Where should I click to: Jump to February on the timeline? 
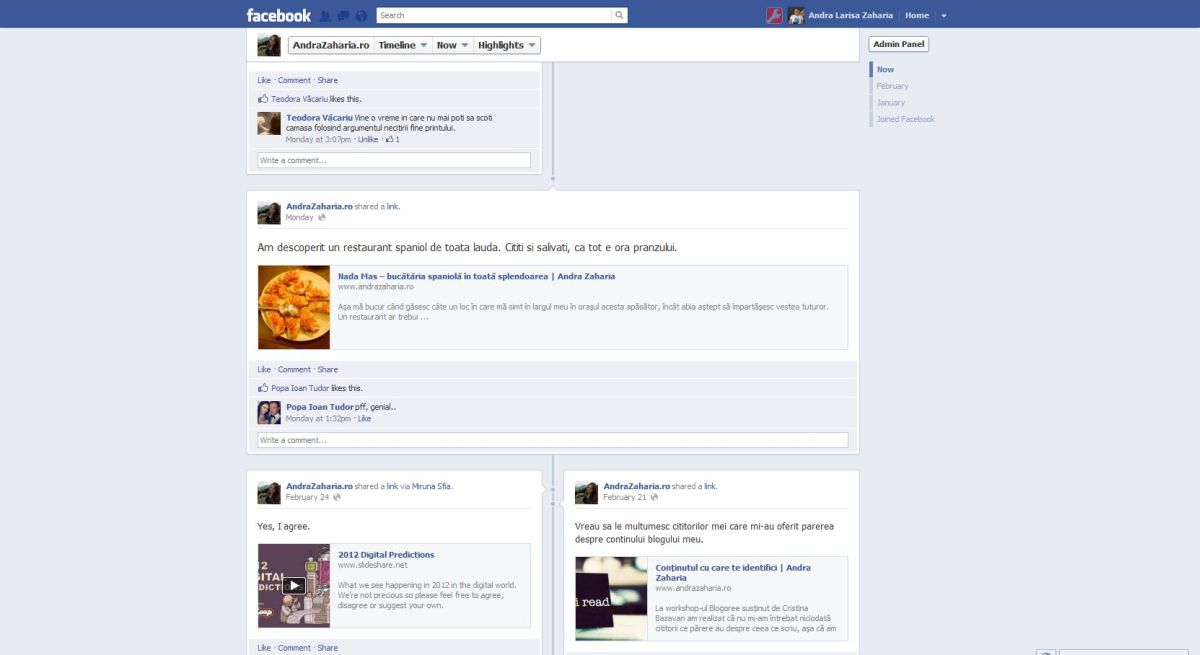pyautogui.click(x=892, y=86)
